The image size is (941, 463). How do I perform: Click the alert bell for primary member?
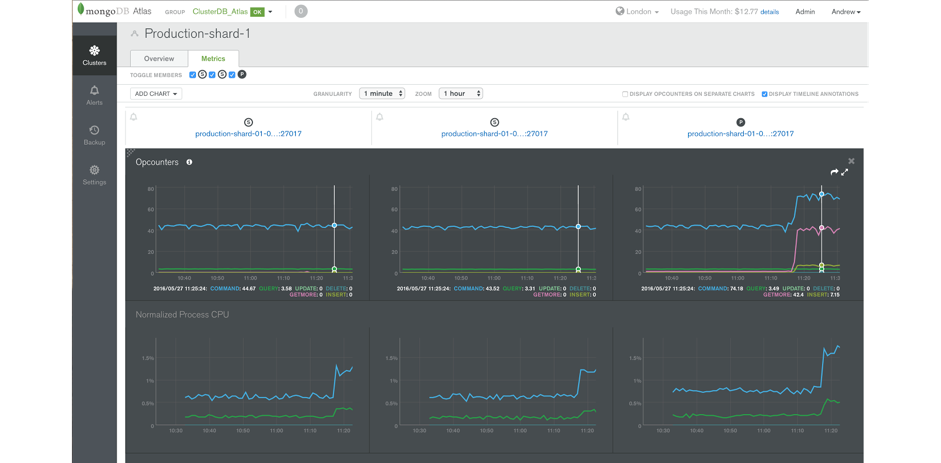point(625,117)
